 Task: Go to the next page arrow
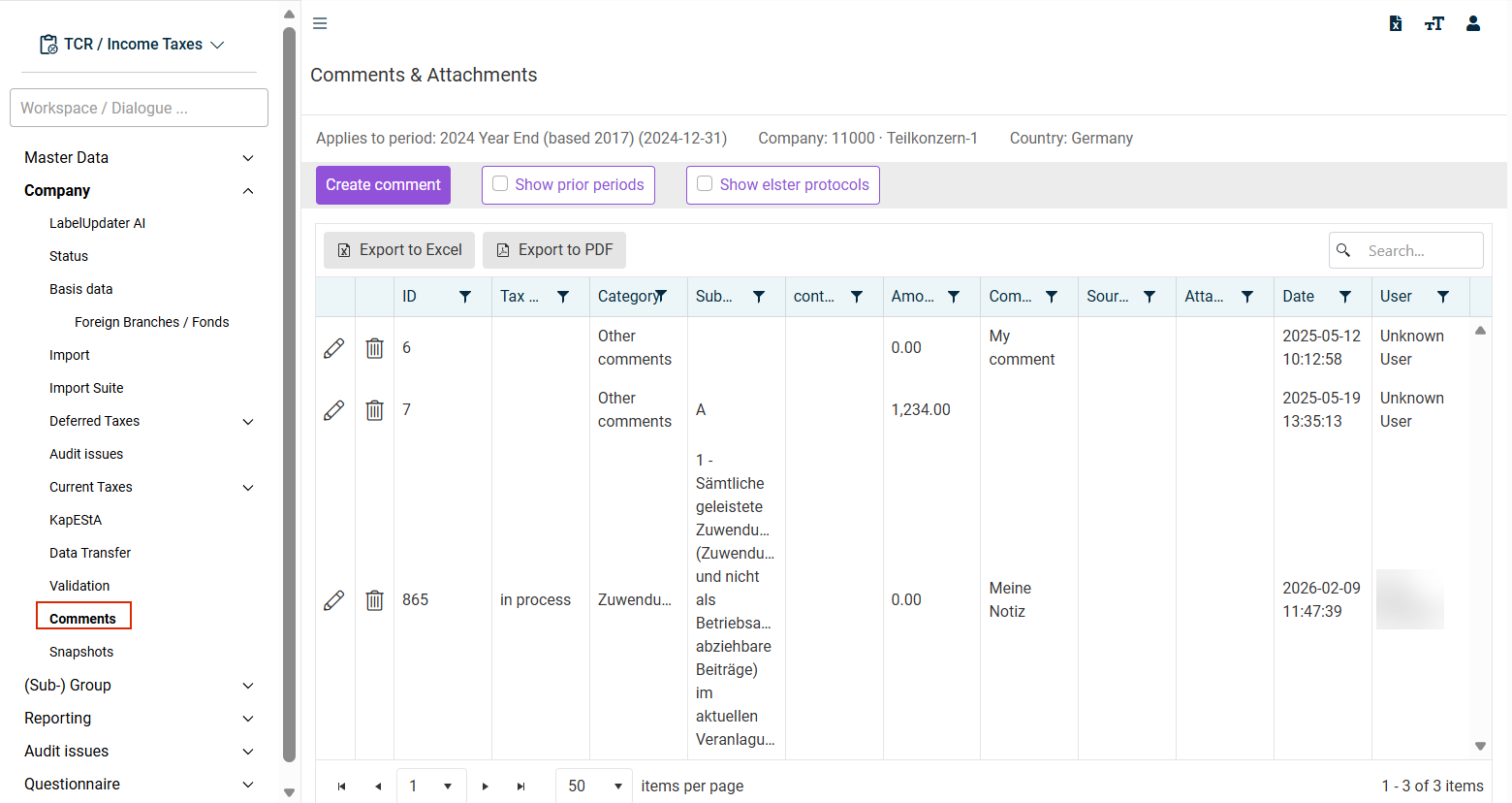486,787
